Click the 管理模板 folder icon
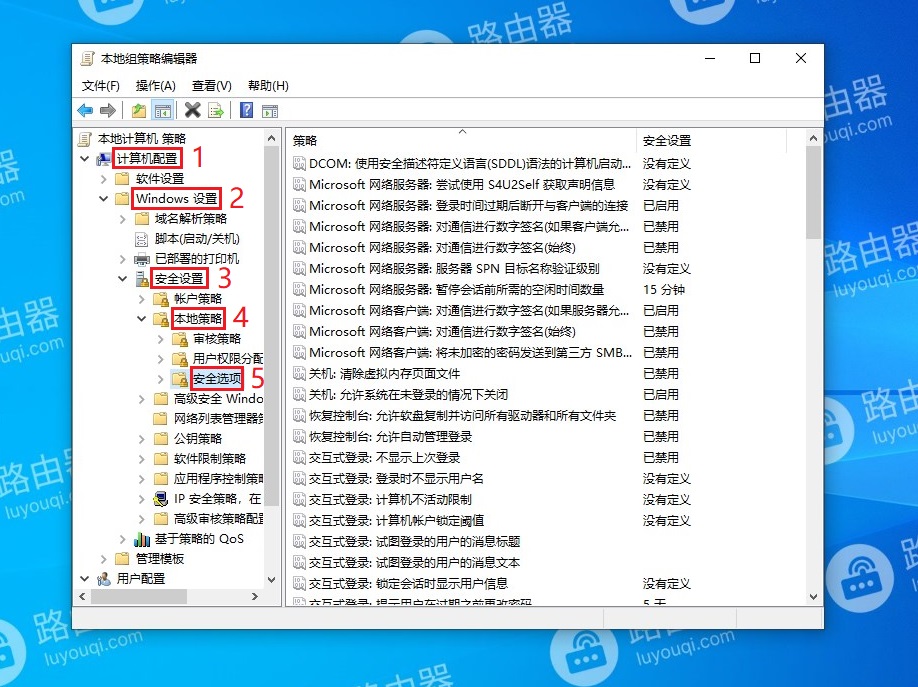The height and width of the screenshot is (687, 918). [x=122, y=559]
